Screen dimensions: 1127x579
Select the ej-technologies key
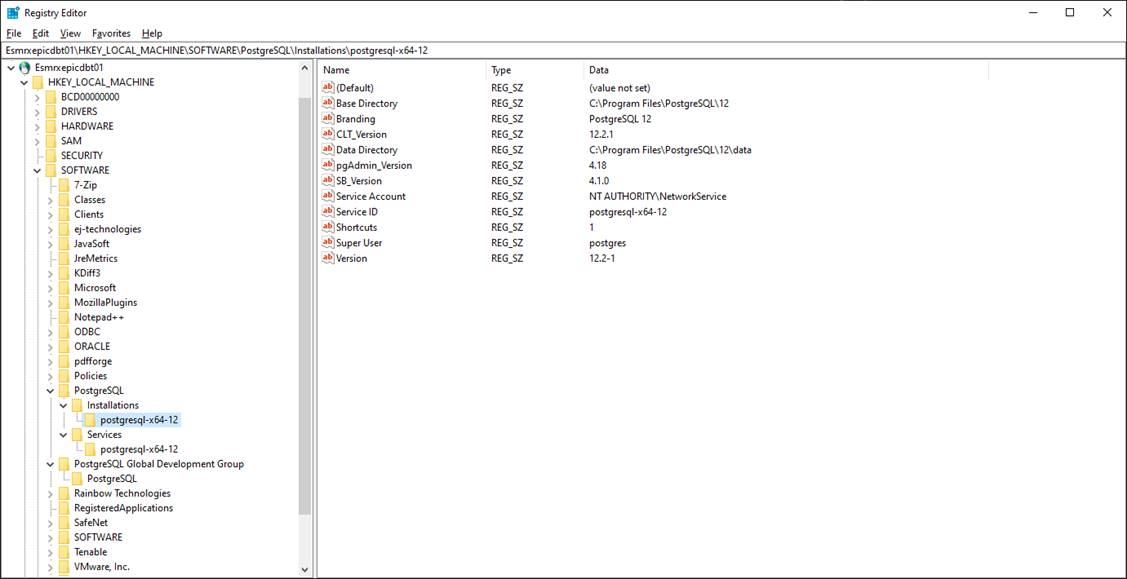click(108, 229)
